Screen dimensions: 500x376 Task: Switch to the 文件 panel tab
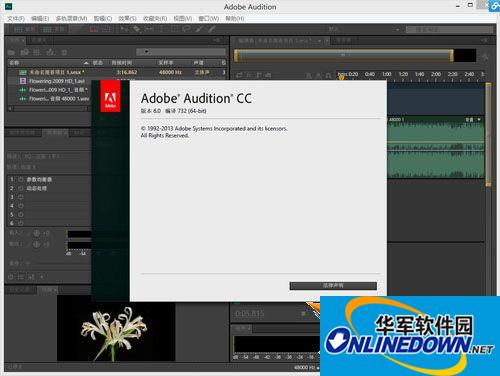pyautogui.click(x=15, y=40)
